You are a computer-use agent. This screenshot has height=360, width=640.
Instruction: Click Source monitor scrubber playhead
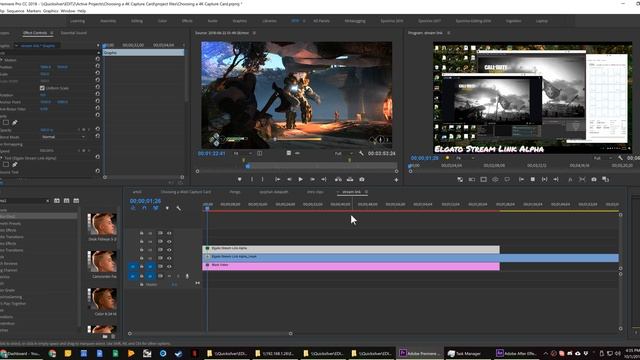point(248,166)
